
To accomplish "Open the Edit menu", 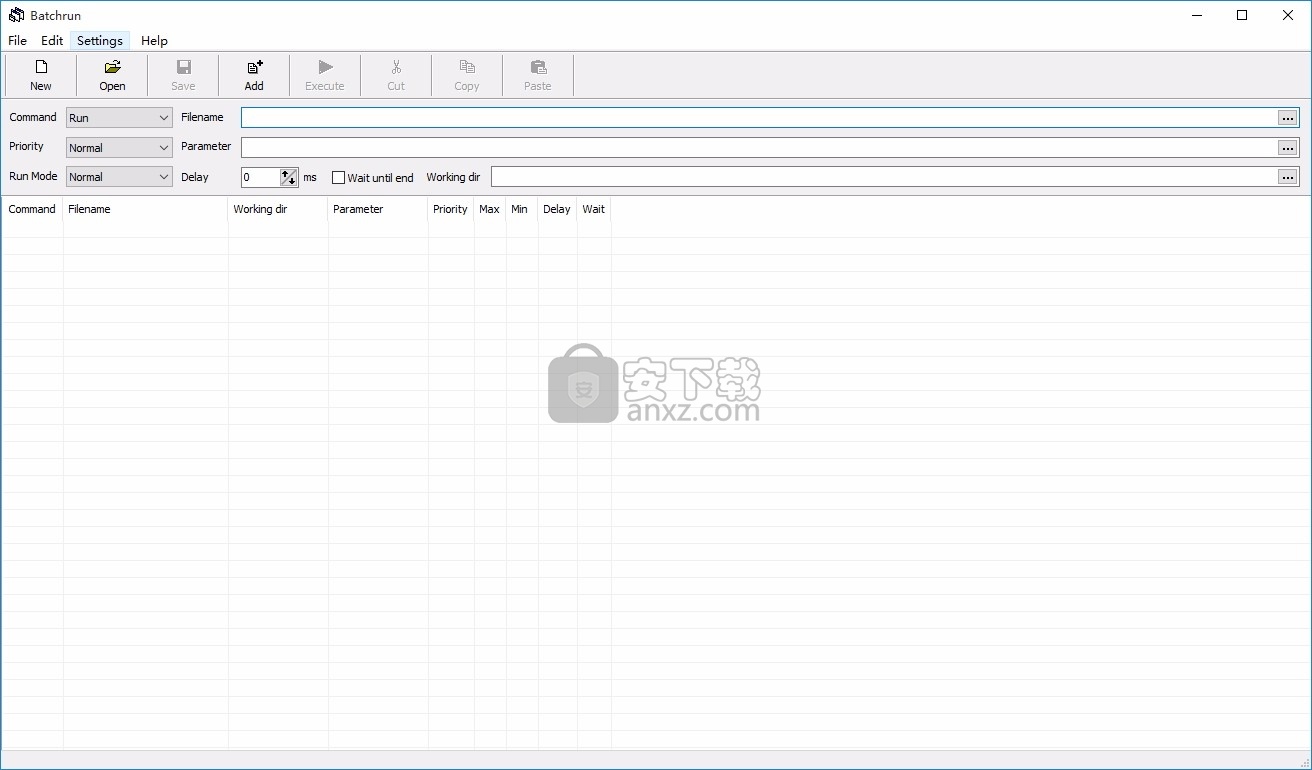I will (x=52, y=41).
